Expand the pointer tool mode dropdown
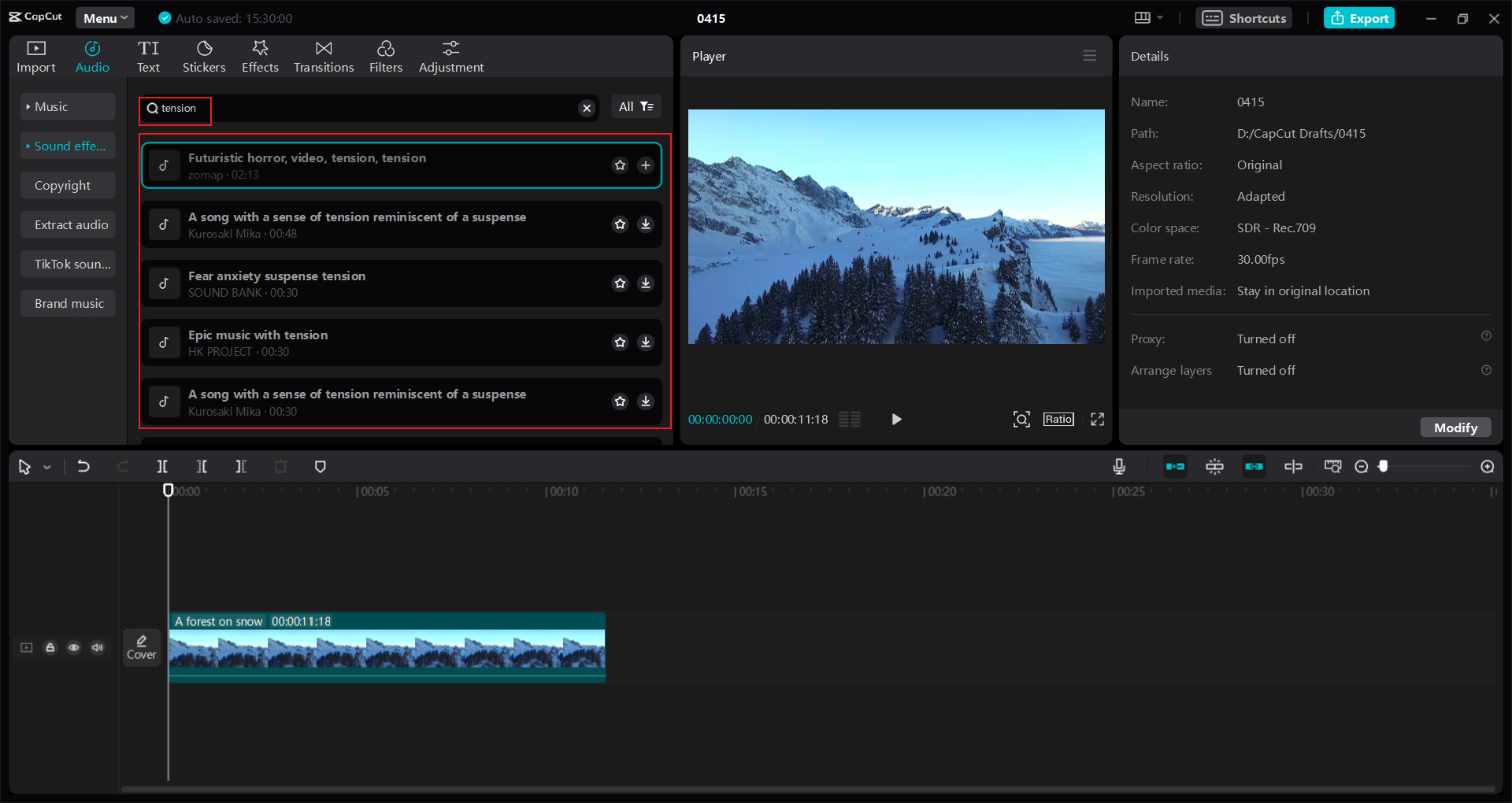 click(x=47, y=468)
